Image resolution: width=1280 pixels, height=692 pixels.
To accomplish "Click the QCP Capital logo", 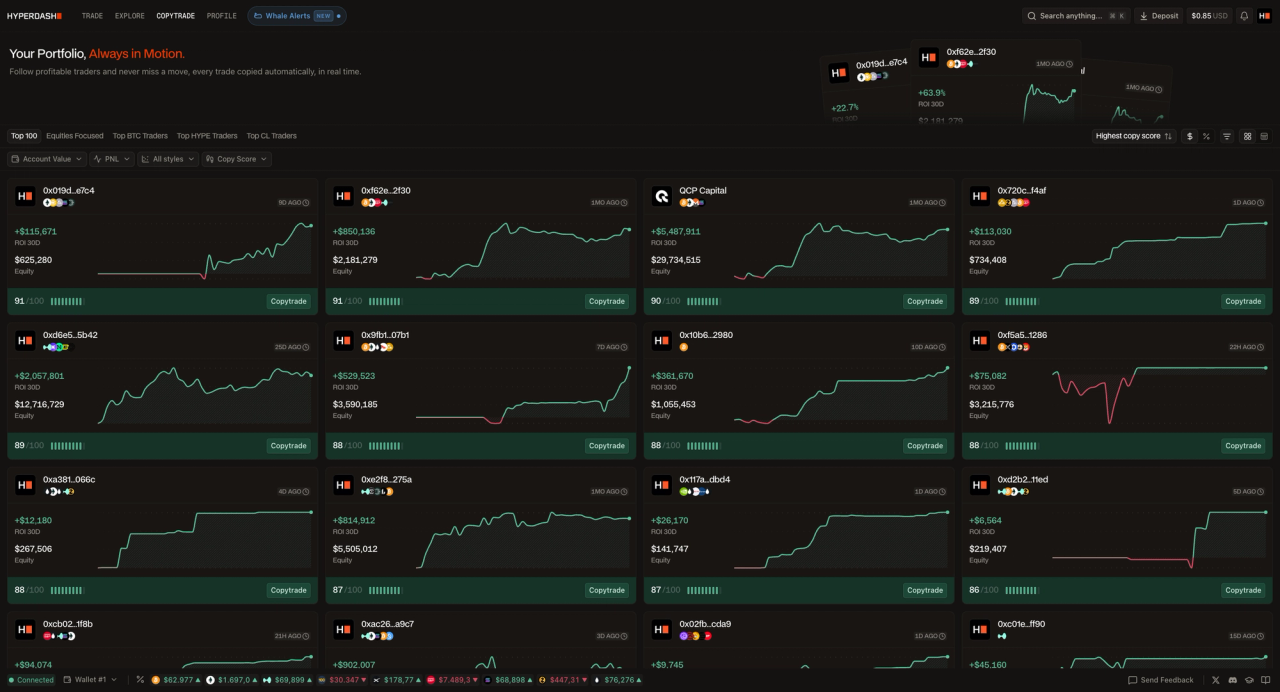I will pos(661,197).
